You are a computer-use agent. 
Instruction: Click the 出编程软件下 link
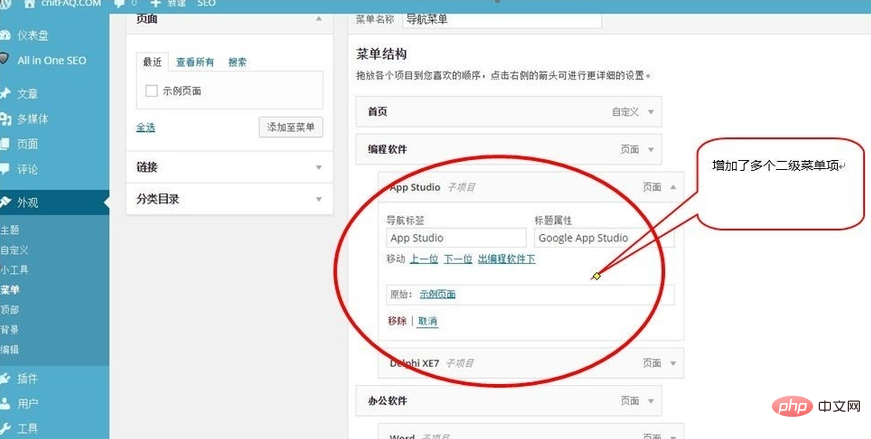pyautogui.click(x=507, y=259)
